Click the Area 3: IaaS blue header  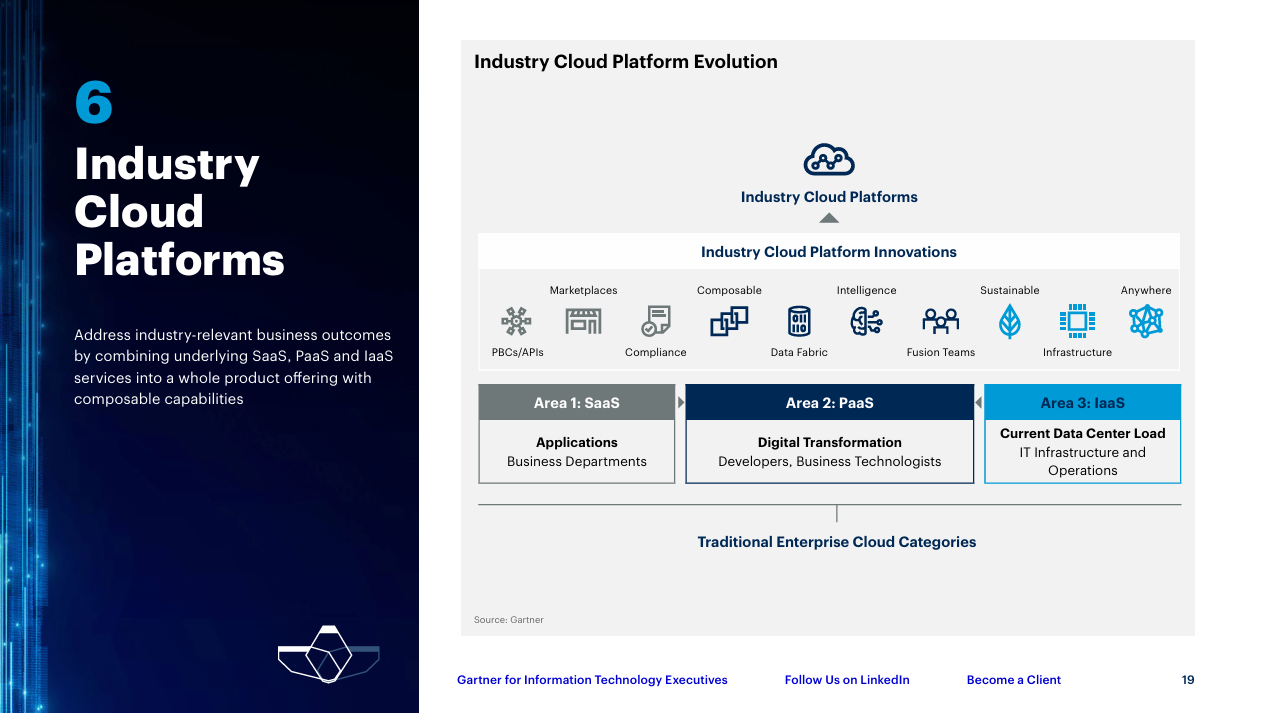tap(1082, 403)
